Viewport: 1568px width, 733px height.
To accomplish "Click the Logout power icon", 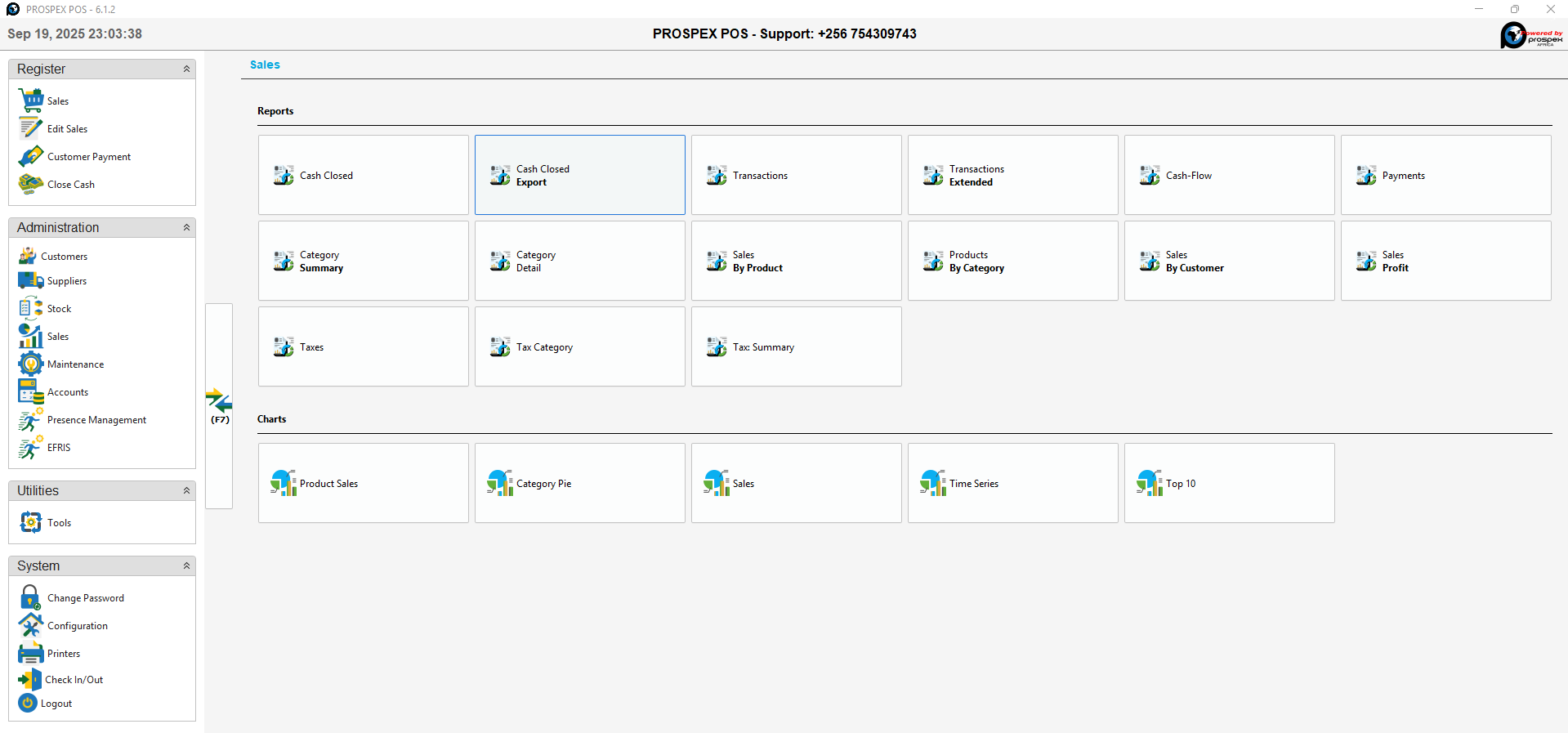I will click(28, 703).
